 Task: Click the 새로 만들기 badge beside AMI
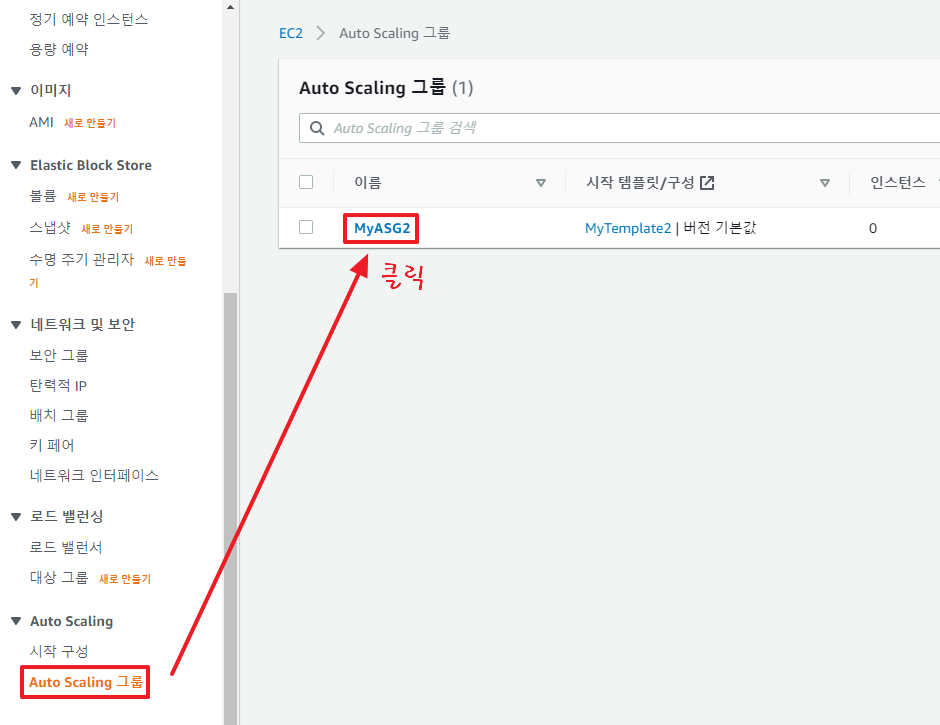(x=90, y=123)
